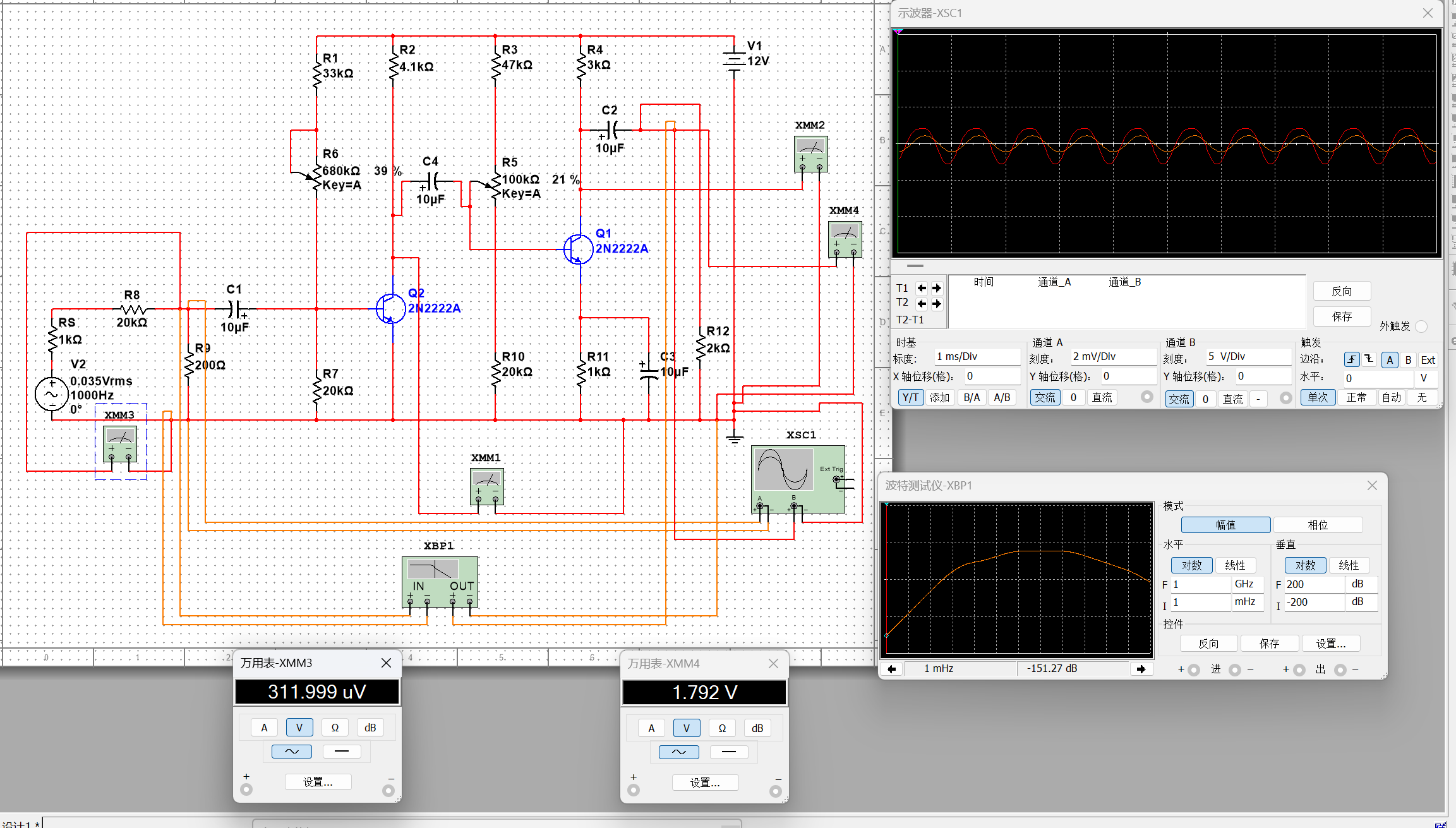
Task: Select the B/A display mode
Action: pos(972,397)
